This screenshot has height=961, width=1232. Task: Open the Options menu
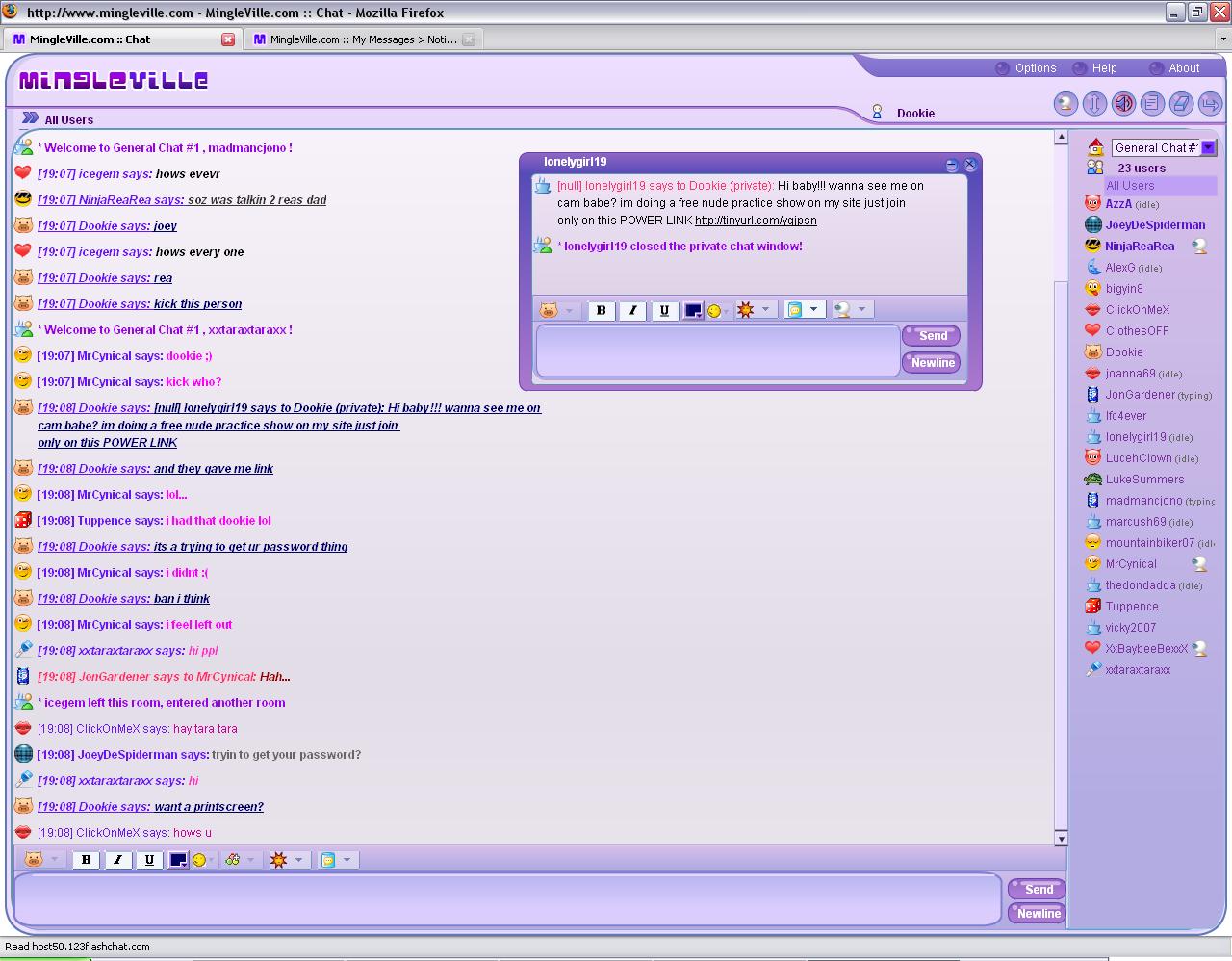[1026, 68]
